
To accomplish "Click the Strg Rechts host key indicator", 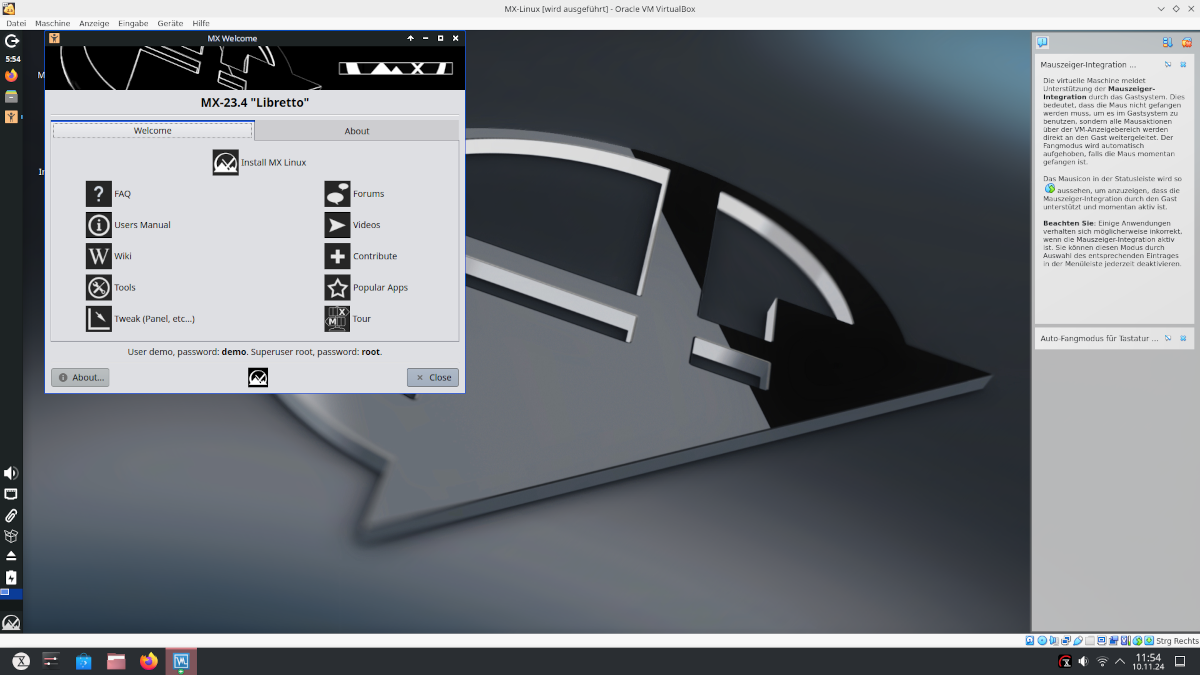I will pos(1177,641).
